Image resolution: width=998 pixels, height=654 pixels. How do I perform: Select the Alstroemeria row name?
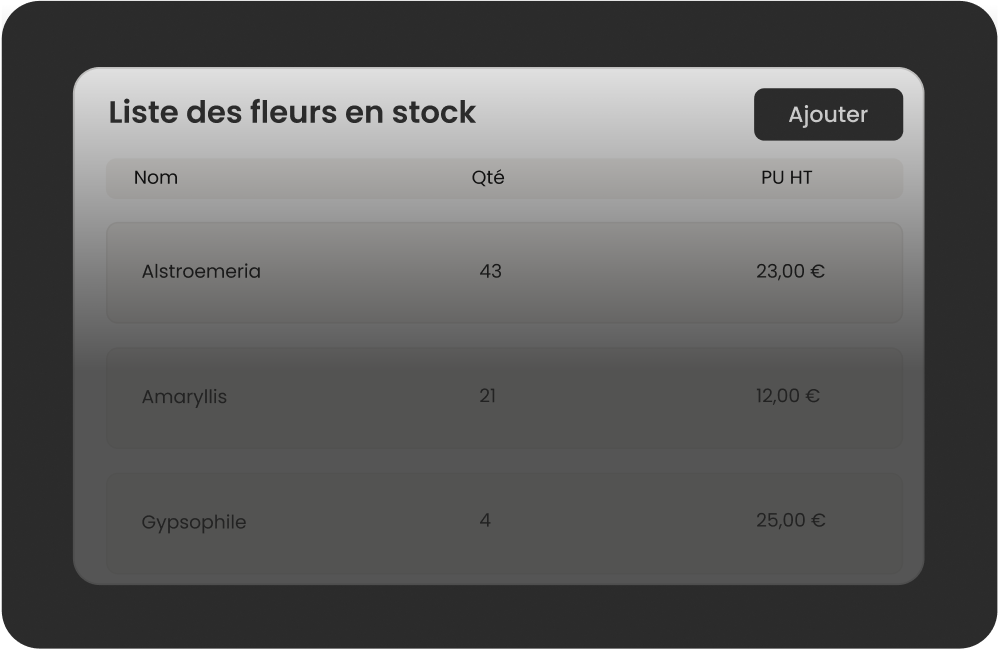pyautogui.click(x=201, y=272)
